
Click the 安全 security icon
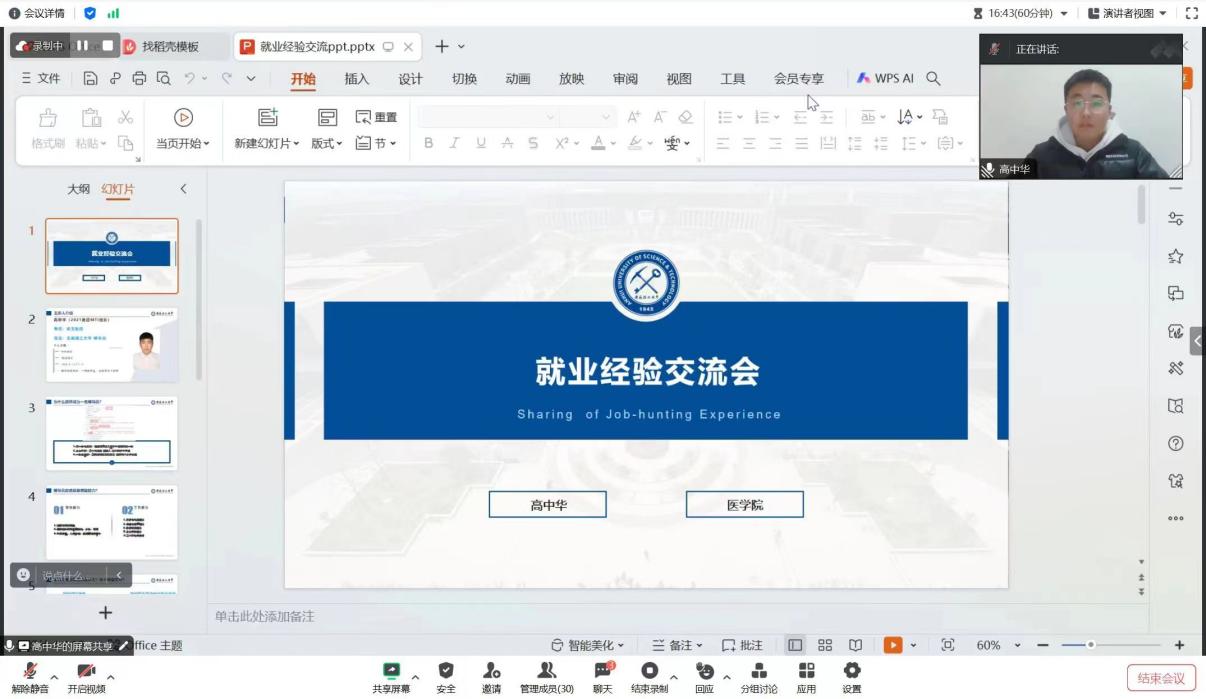click(x=446, y=671)
